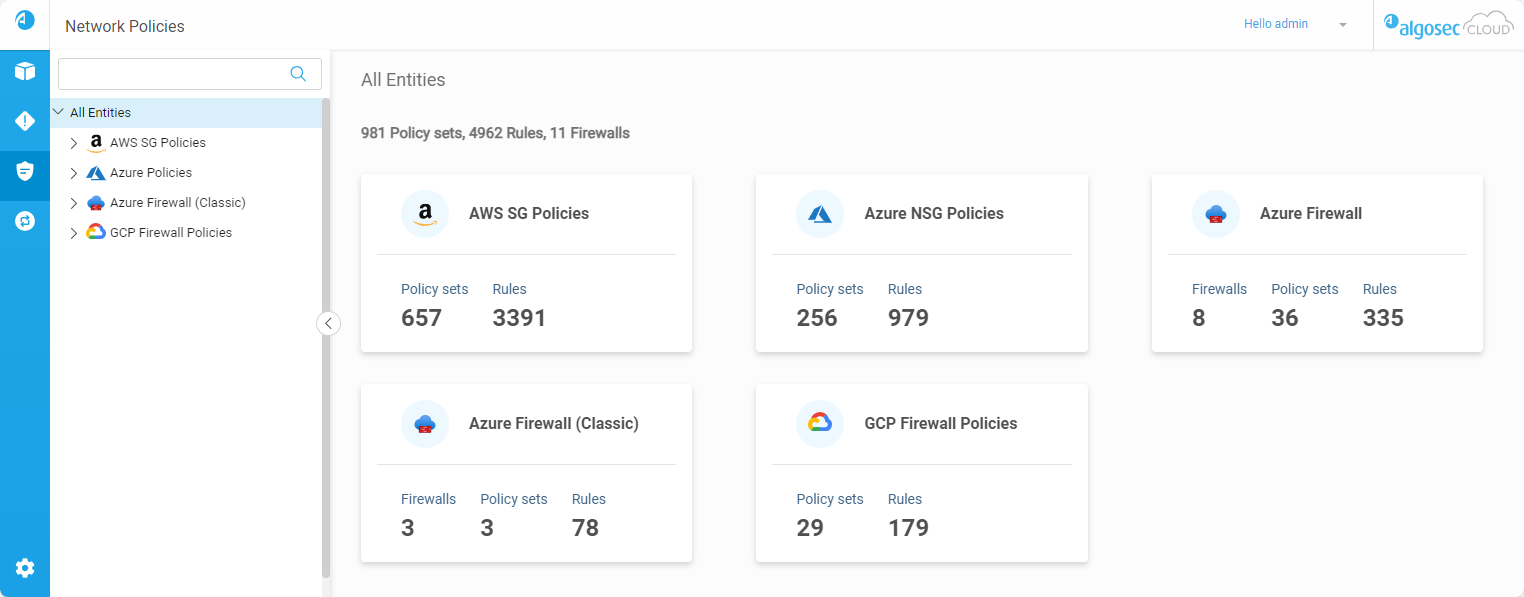1524x597 pixels.
Task: Select the Network Policies shield icon
Action: [25, 171]
